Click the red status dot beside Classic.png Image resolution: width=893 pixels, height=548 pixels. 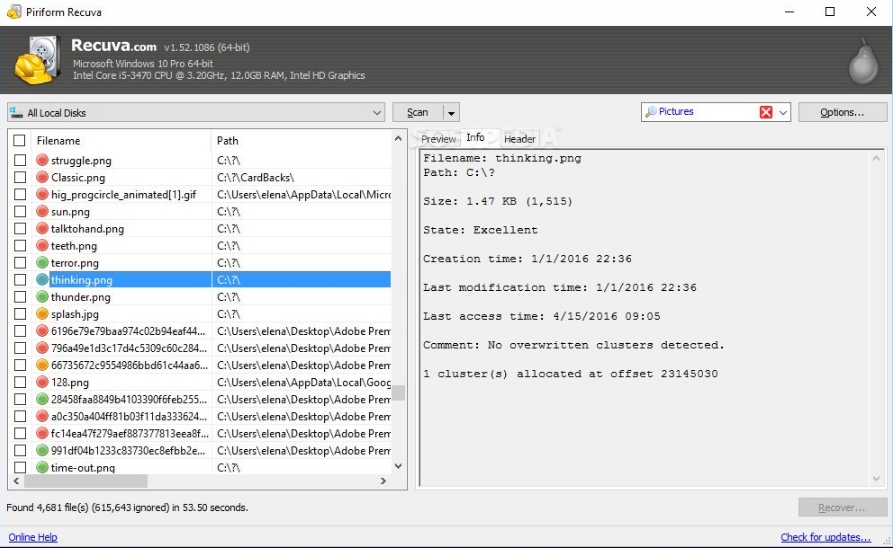42,177
